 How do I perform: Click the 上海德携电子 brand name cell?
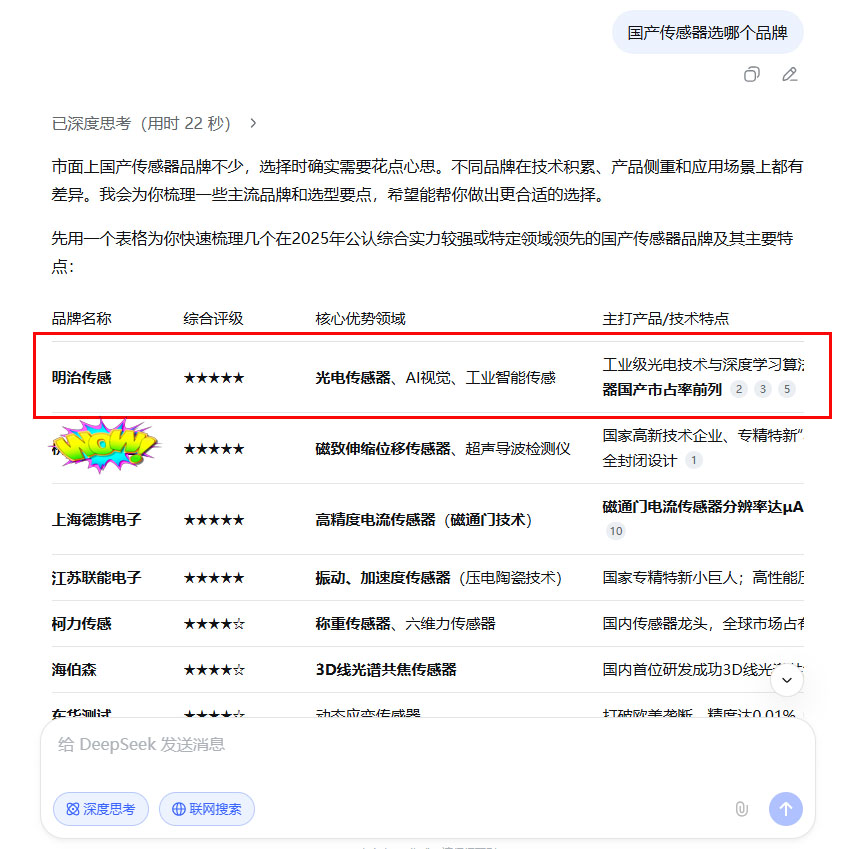pos(97,520)
